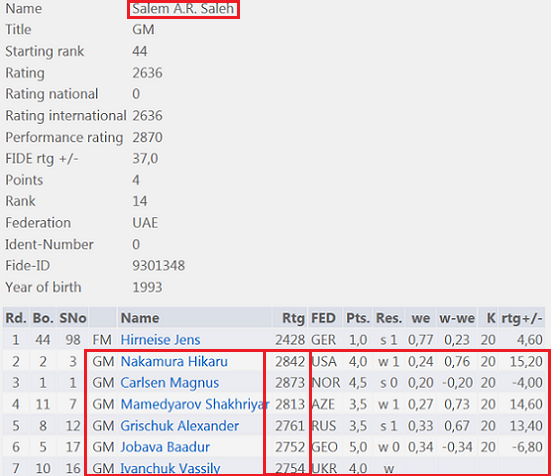Open Ivanchuk Vassily player link

(x=170, y=468)
